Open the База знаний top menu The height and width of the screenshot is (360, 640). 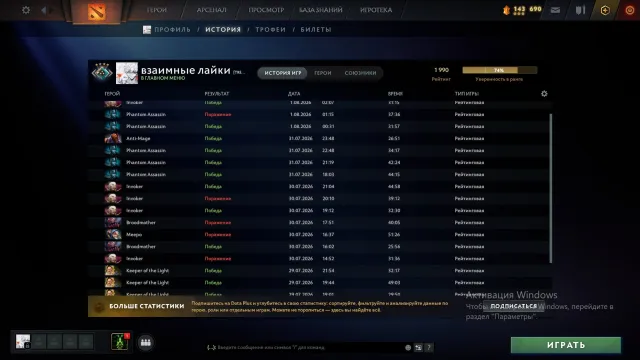(321, 10)
